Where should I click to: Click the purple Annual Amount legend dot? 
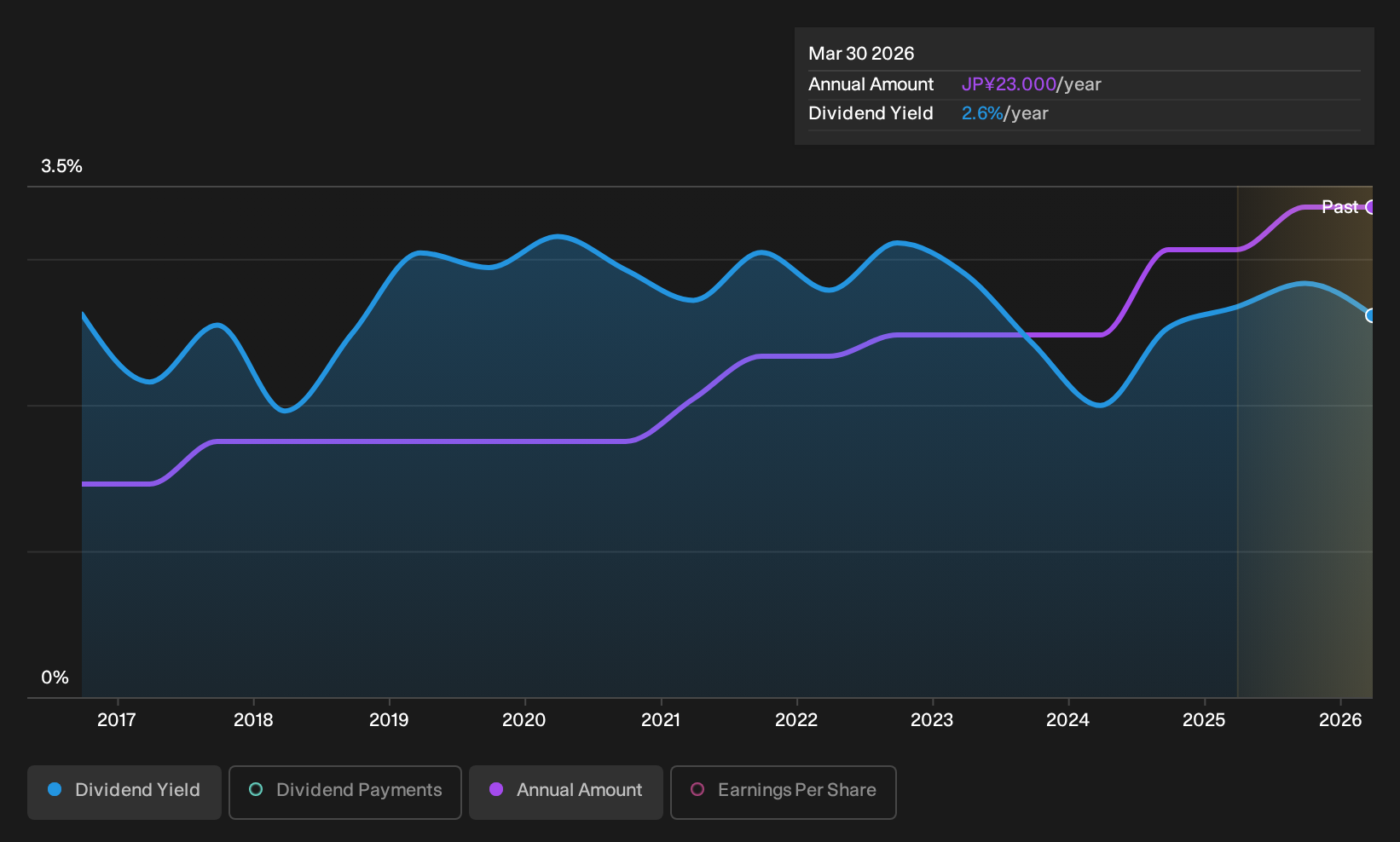(x=496, y=789)
